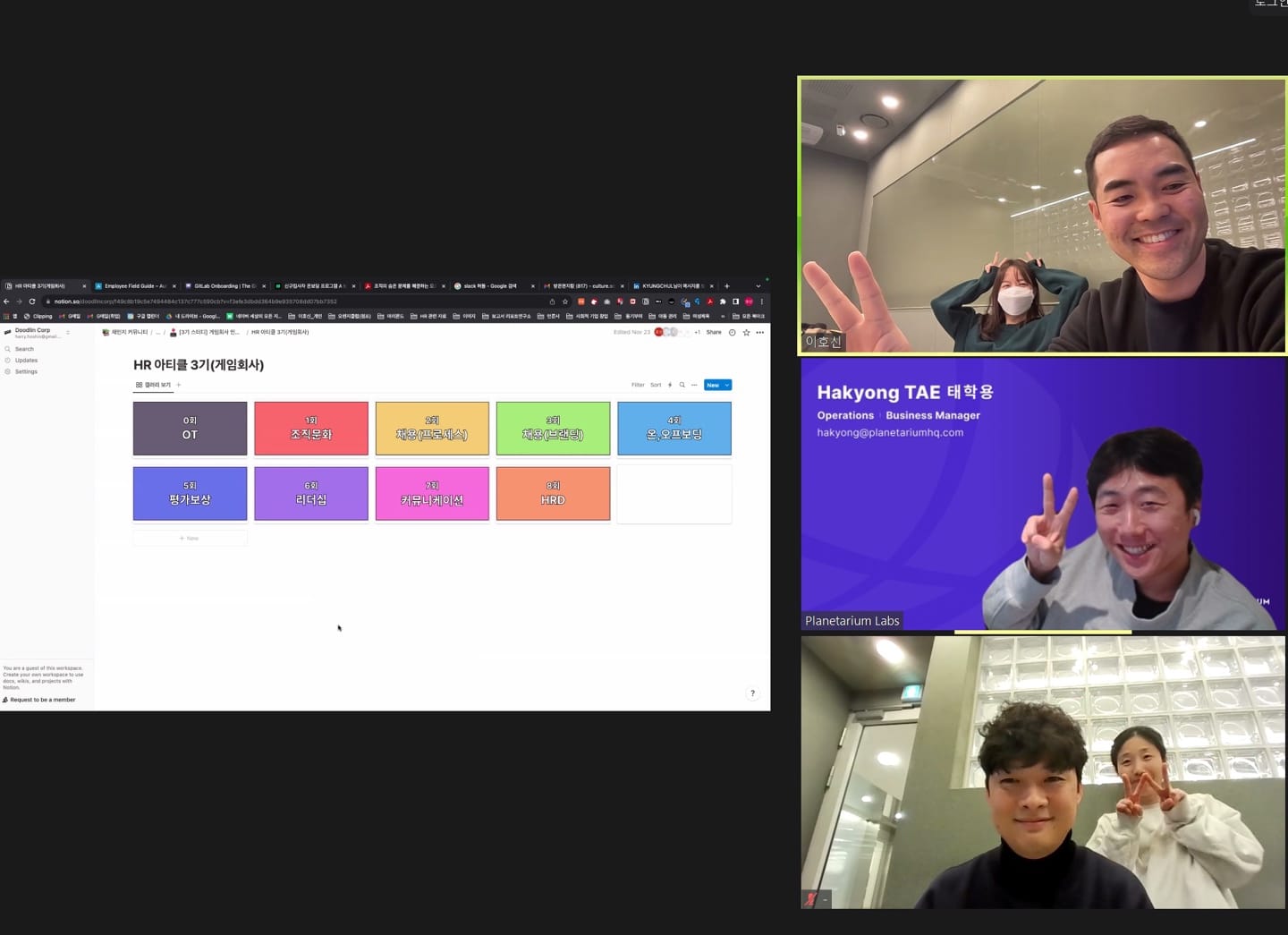Show hidden bookmarks with the overflow chevron
The height and width of the screenshot is (935, 1288).
click(x=723, y=316)
